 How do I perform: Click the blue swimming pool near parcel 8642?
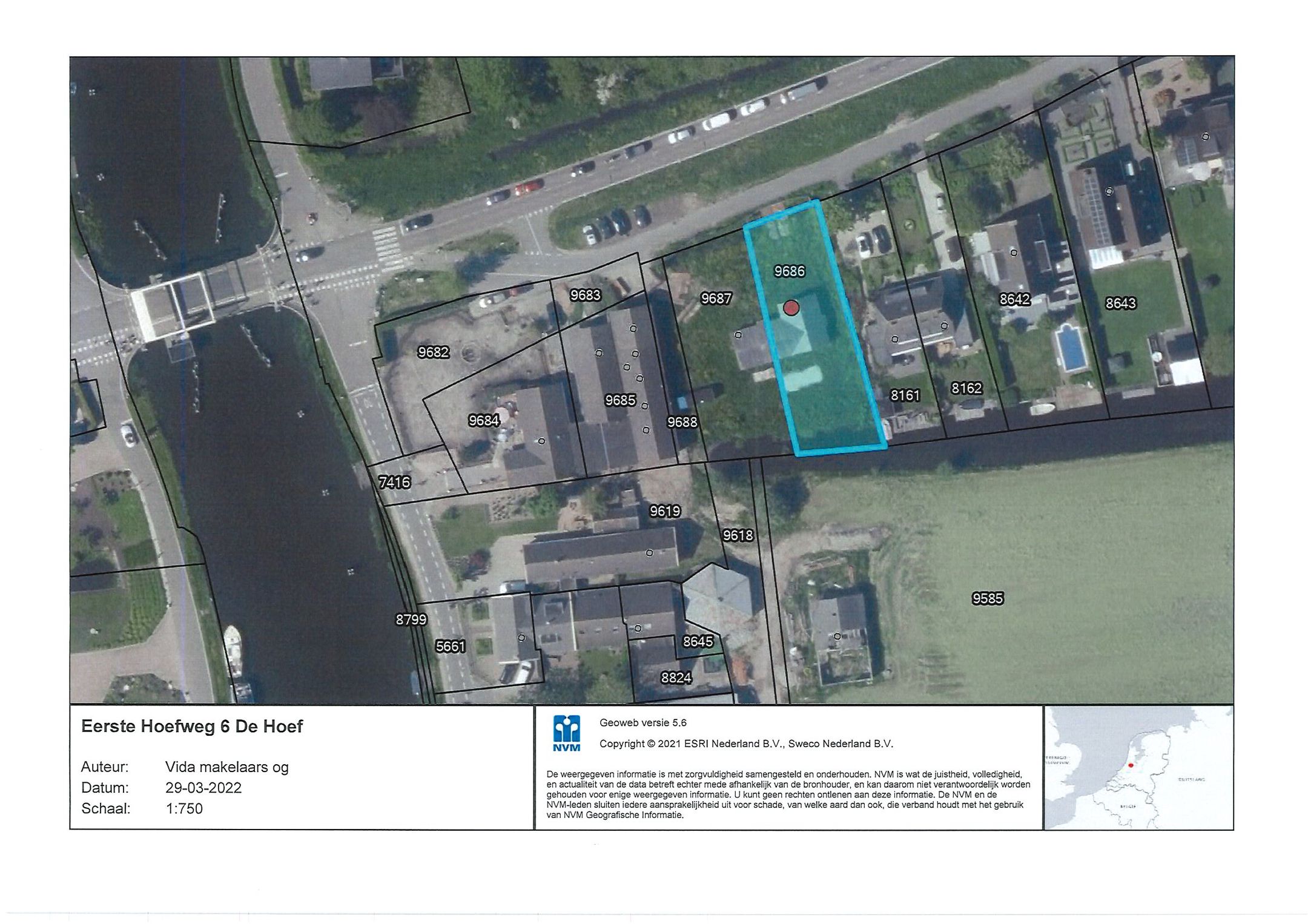coord(1071,348)
